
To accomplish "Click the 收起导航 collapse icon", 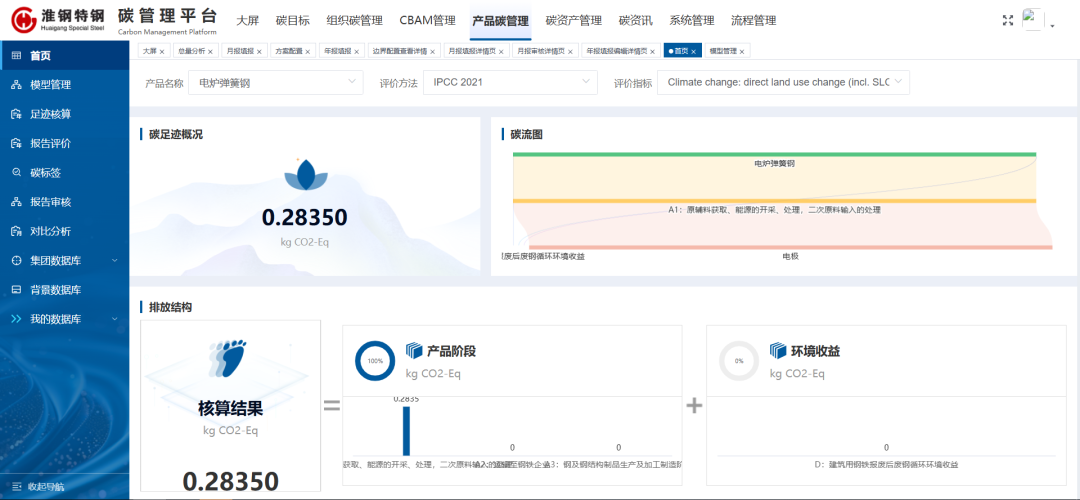I will click(x=17, y=486).
